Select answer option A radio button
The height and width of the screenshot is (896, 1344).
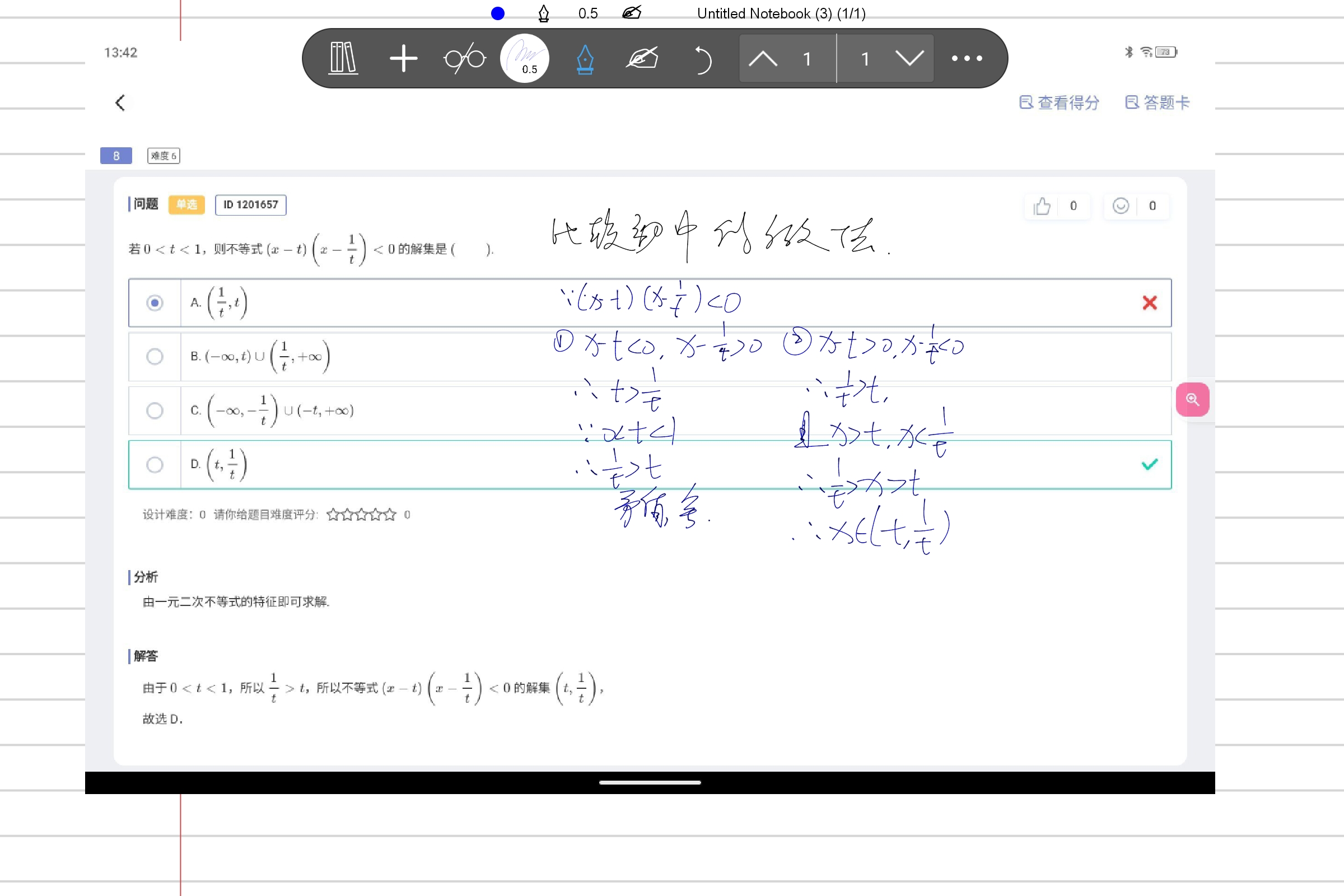click(x=155, y=302)
